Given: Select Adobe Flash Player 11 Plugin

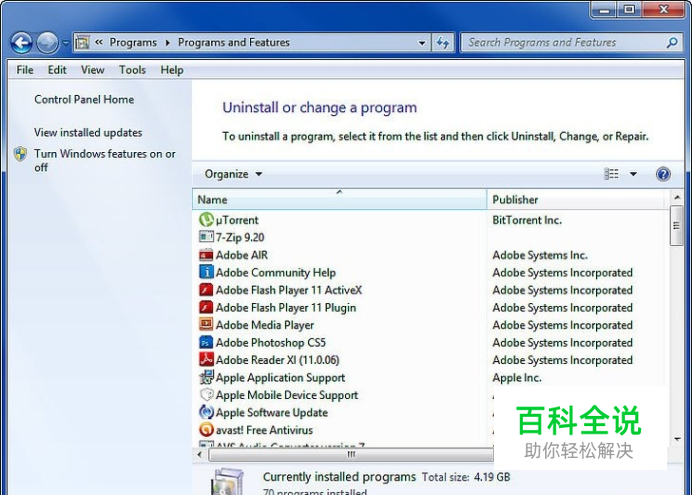Looking at the screenshot, I should [x=286, y=308].
